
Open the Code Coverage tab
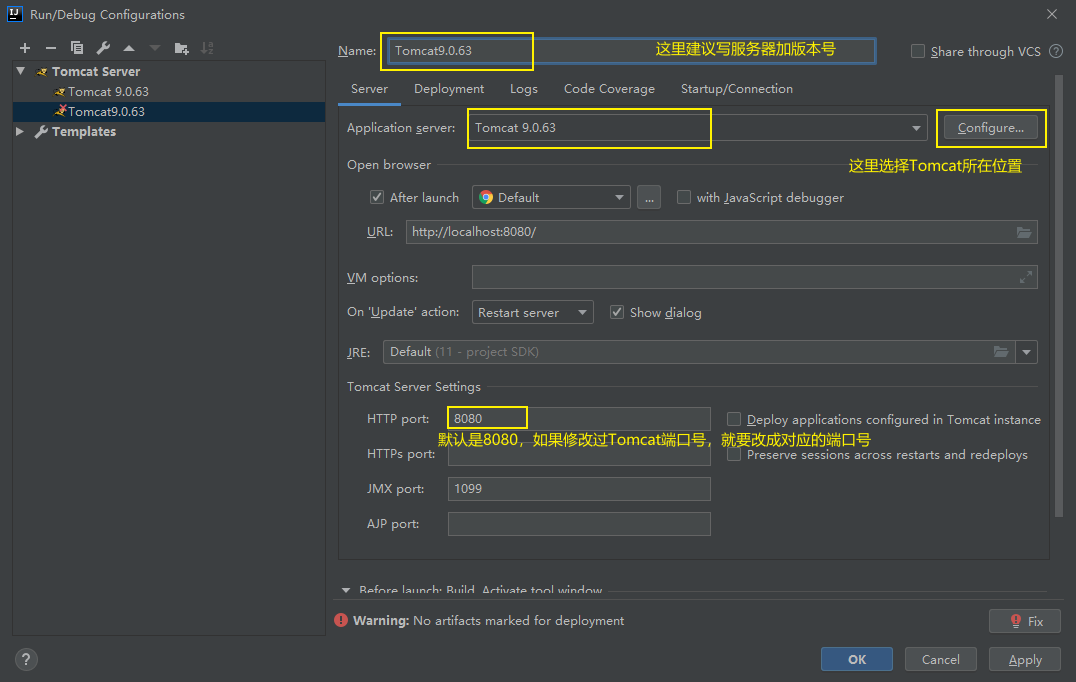pyautogui.click(x=608, y=88)
